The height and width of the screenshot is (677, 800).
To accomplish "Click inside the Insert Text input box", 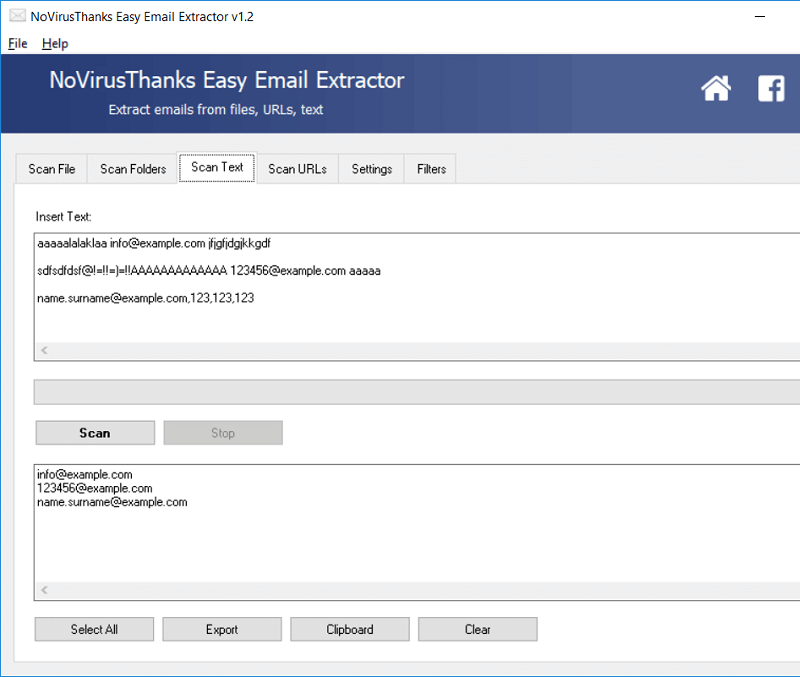I will 417,297.
